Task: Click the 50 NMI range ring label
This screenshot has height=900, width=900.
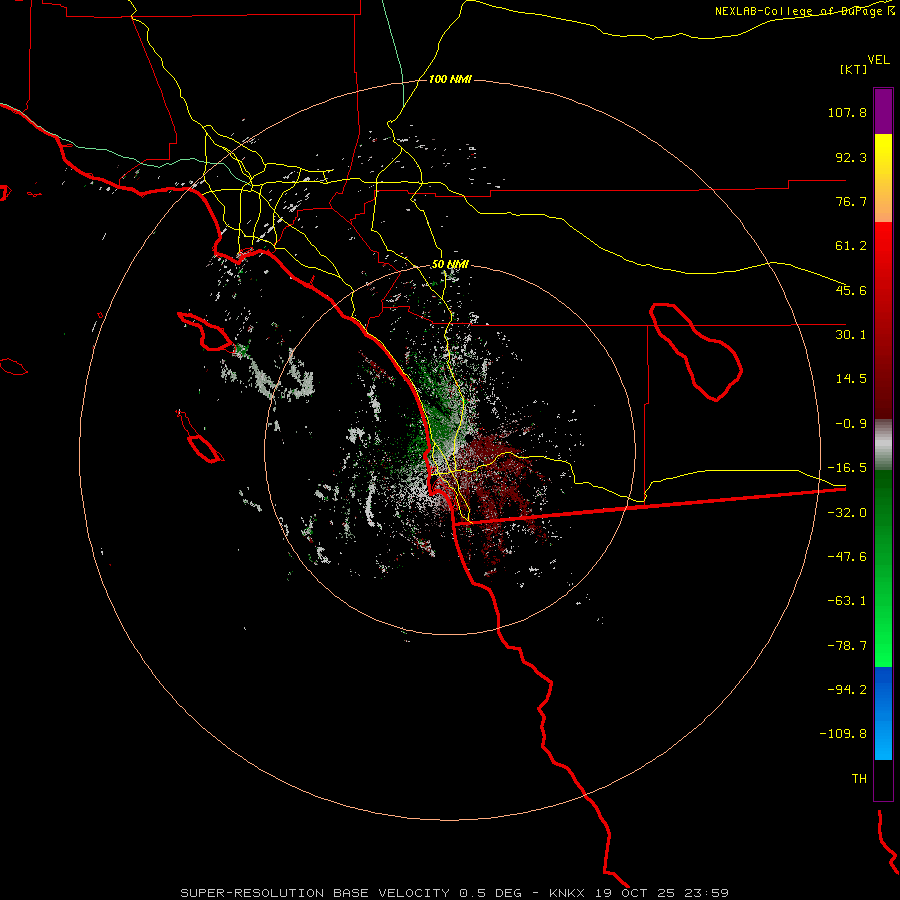Action: tap(451, 265)
